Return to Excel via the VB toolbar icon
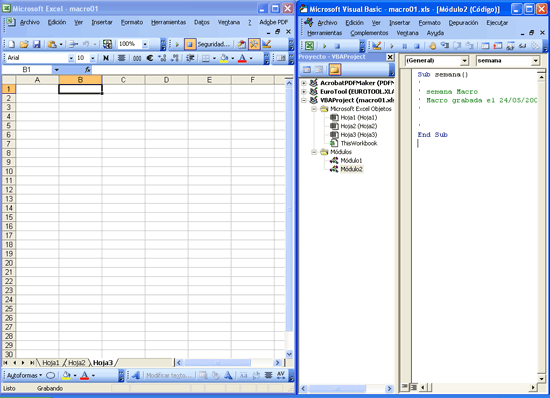550x398 pixels. [309, 46]
